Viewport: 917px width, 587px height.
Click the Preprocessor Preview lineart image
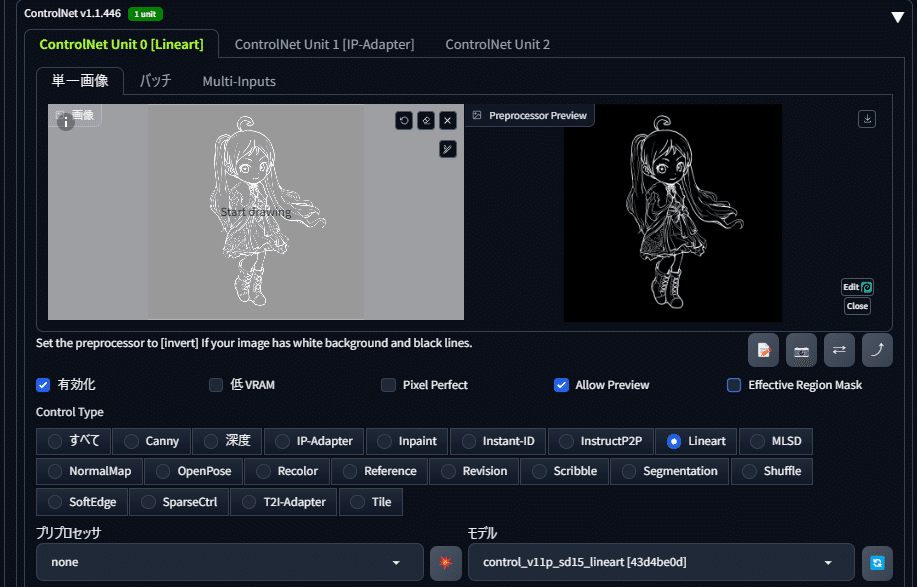coord(673,213)
